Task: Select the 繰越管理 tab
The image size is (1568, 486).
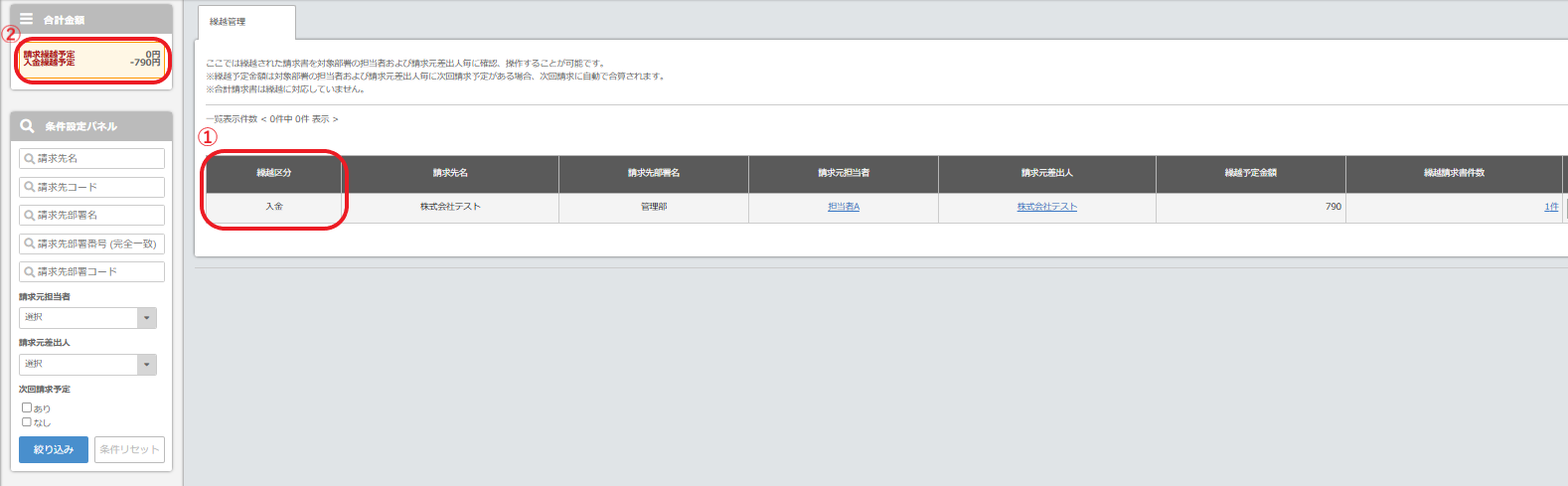Action: pos(246,22)
